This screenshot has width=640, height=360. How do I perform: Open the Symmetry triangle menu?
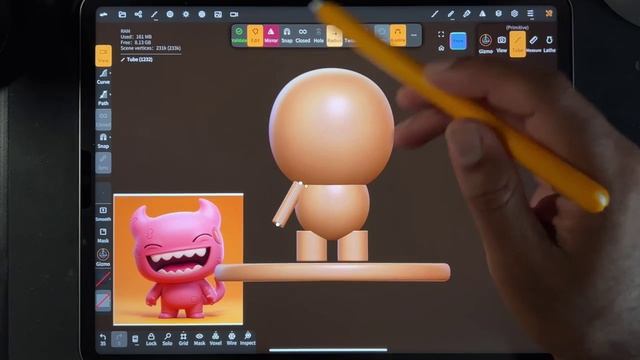482,14
